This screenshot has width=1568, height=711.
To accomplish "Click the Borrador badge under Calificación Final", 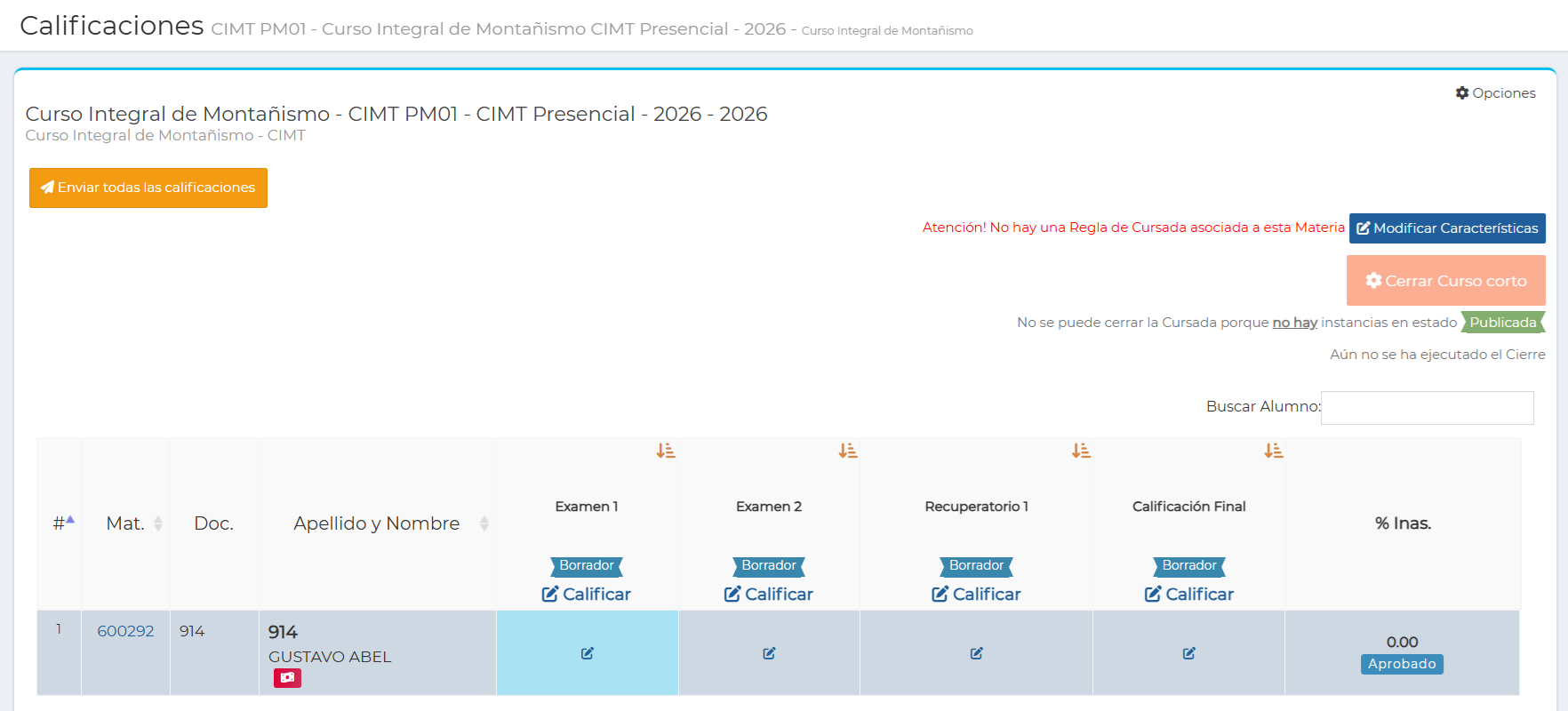I will [1189, 566].
